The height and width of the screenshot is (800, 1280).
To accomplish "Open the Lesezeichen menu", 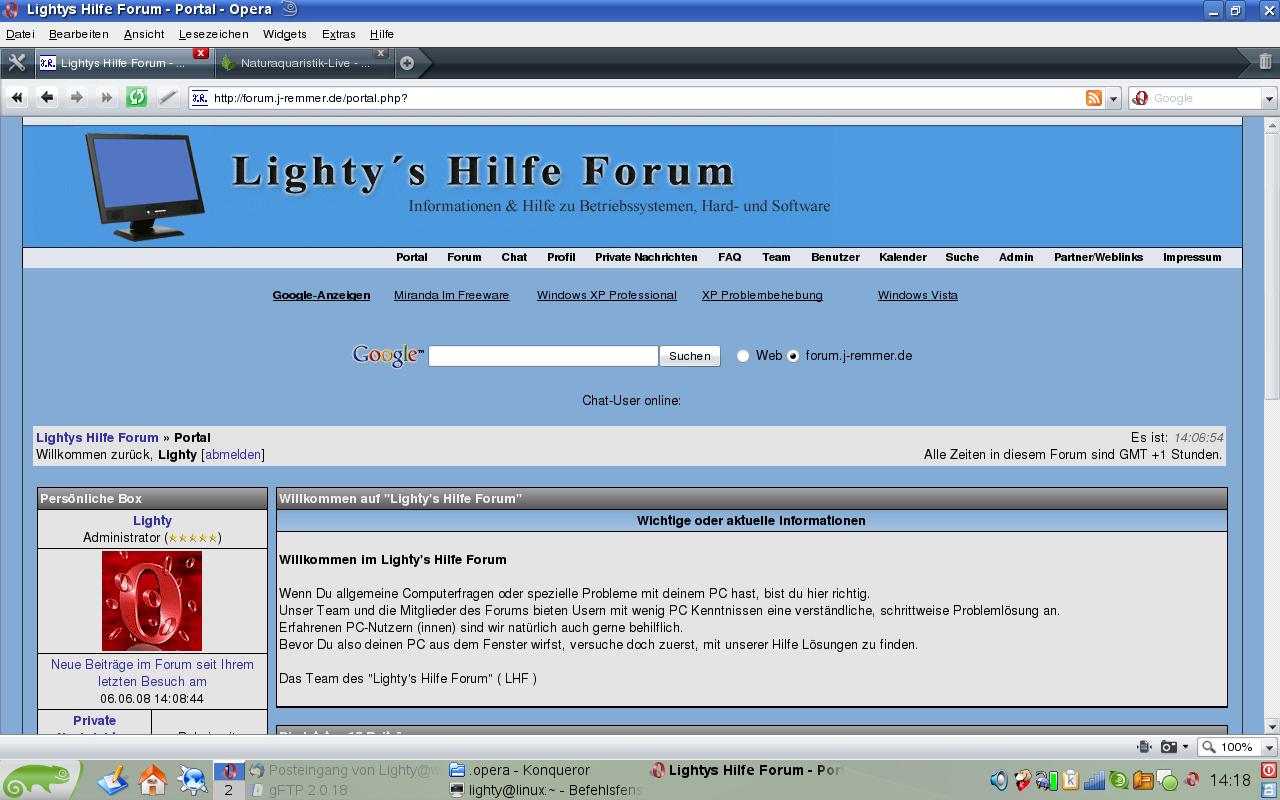I will point(214,34).
